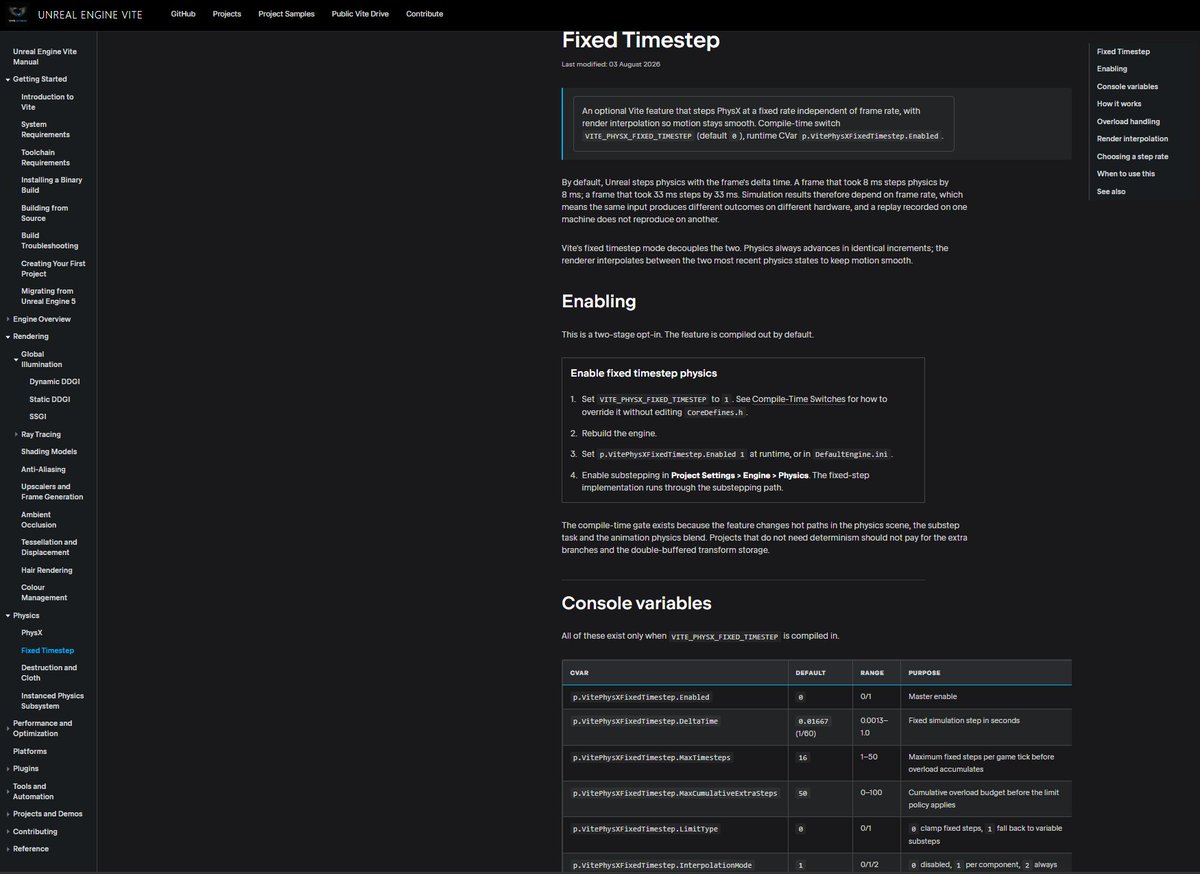
Task: Click p.VitePhysXFixedTimestep.DeltaTime table cell
Action: (674, 728)
